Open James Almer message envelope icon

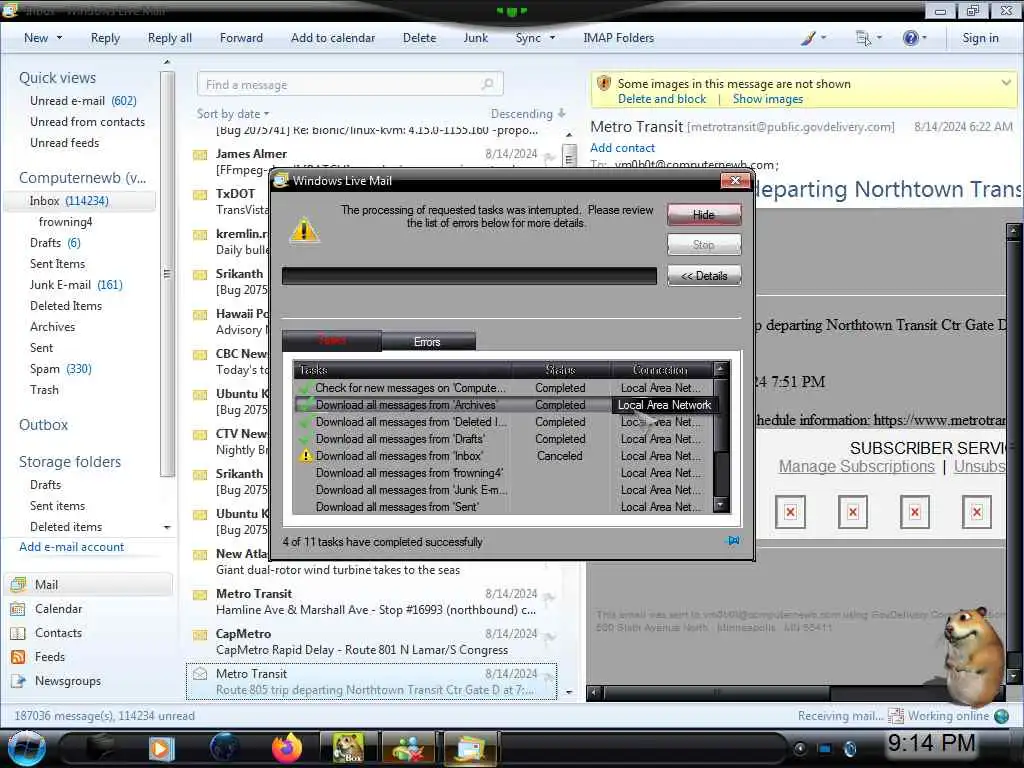(200, 155)
